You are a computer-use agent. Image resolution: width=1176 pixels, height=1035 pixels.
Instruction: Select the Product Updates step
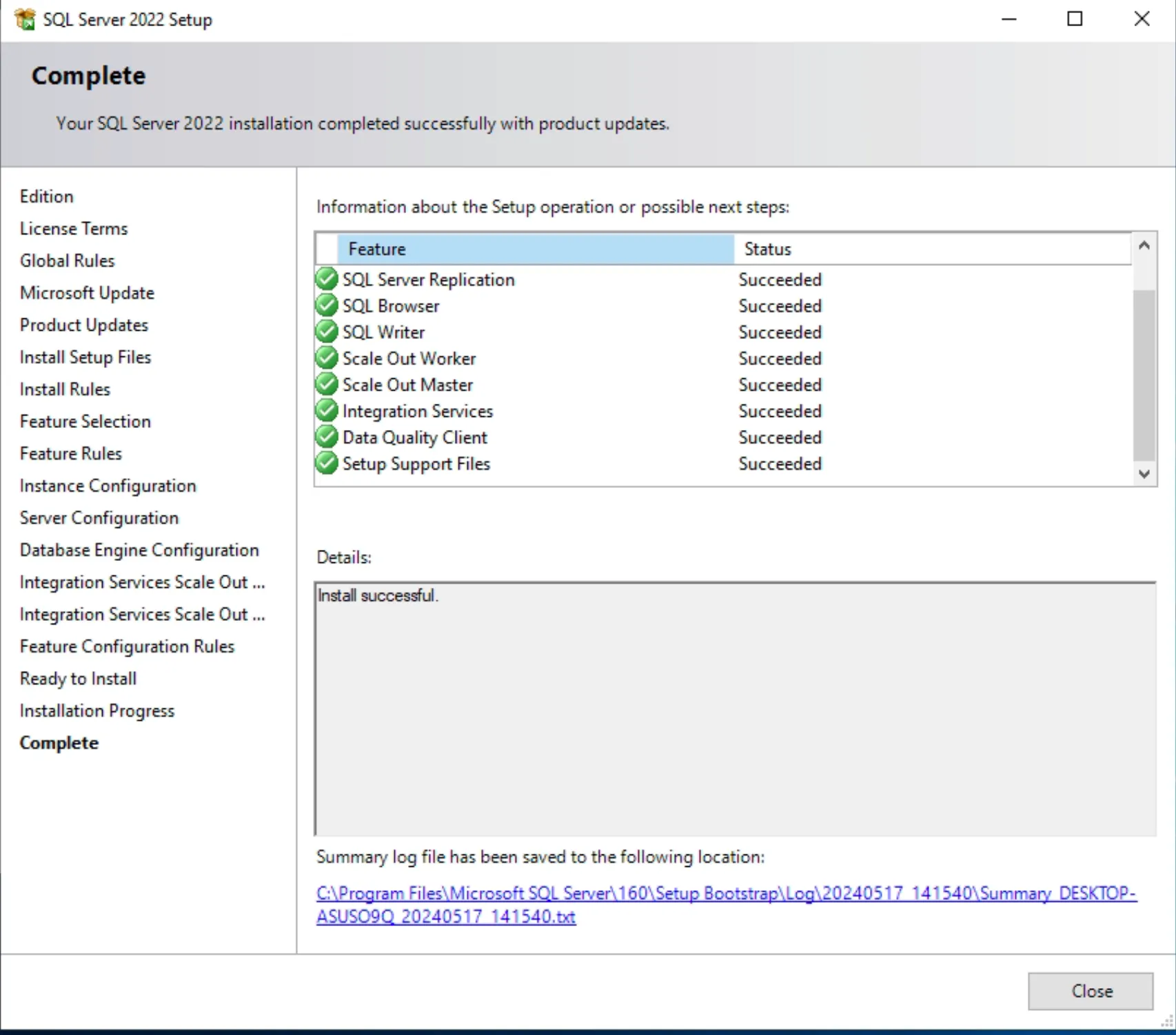pyautogui.click(x=84, y=325)
